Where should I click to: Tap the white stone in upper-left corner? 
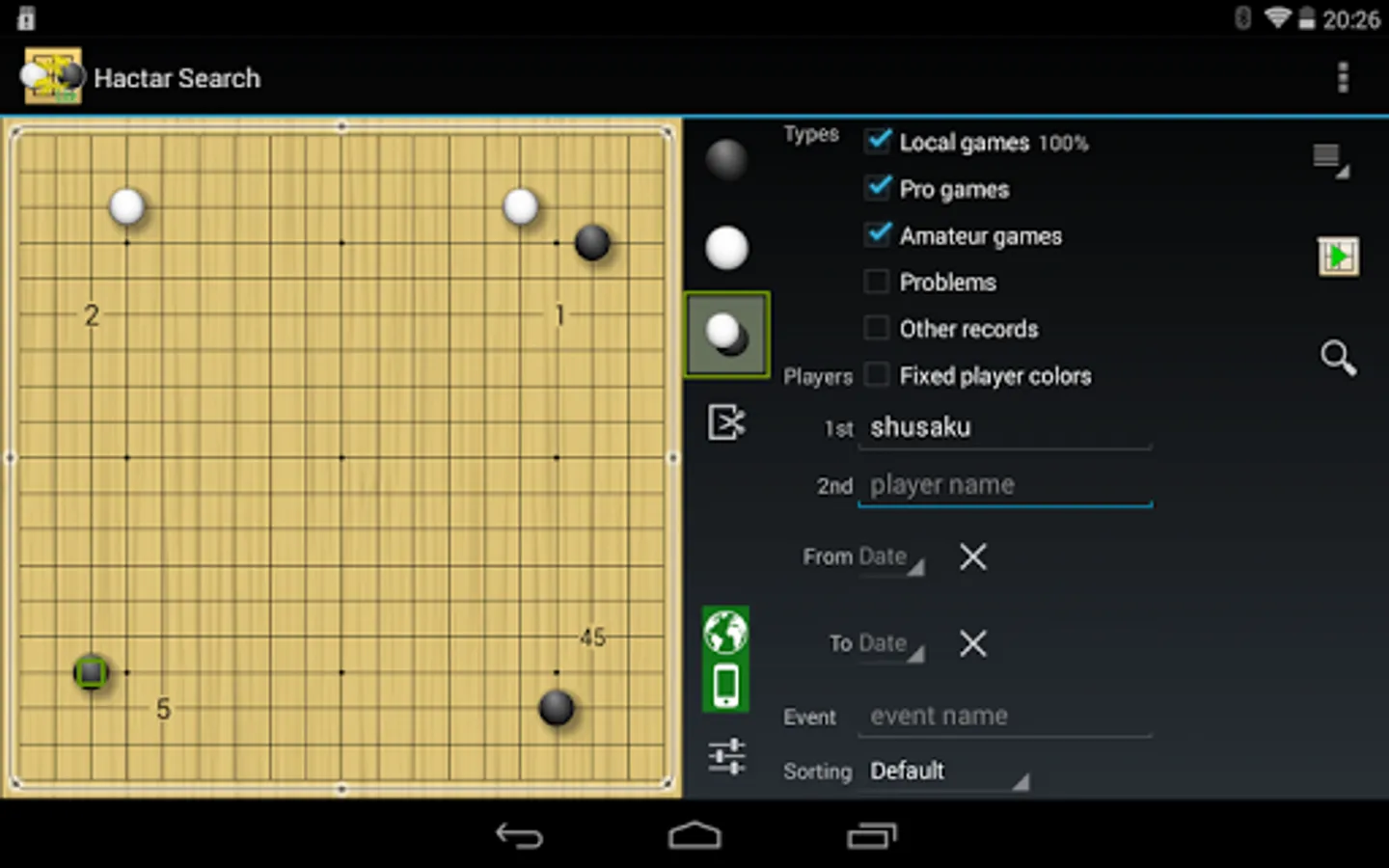pyautogui.click(x=126, y=206)
